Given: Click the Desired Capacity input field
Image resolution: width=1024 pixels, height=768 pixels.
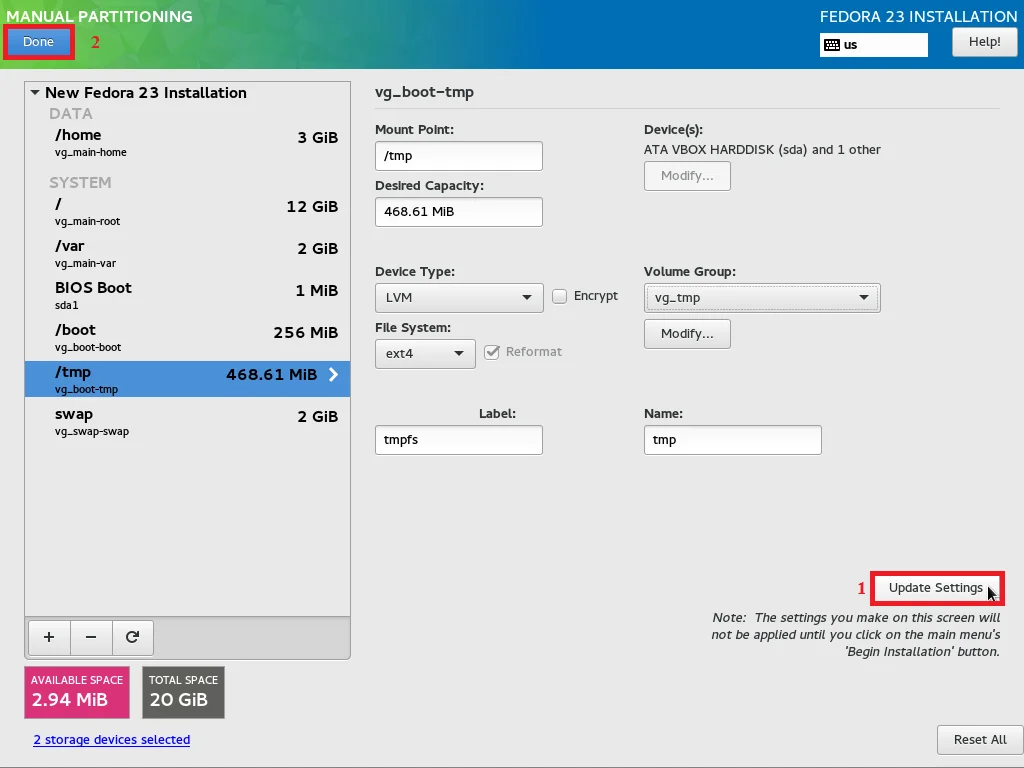Looking at the screenshot, I should point(458,212).
